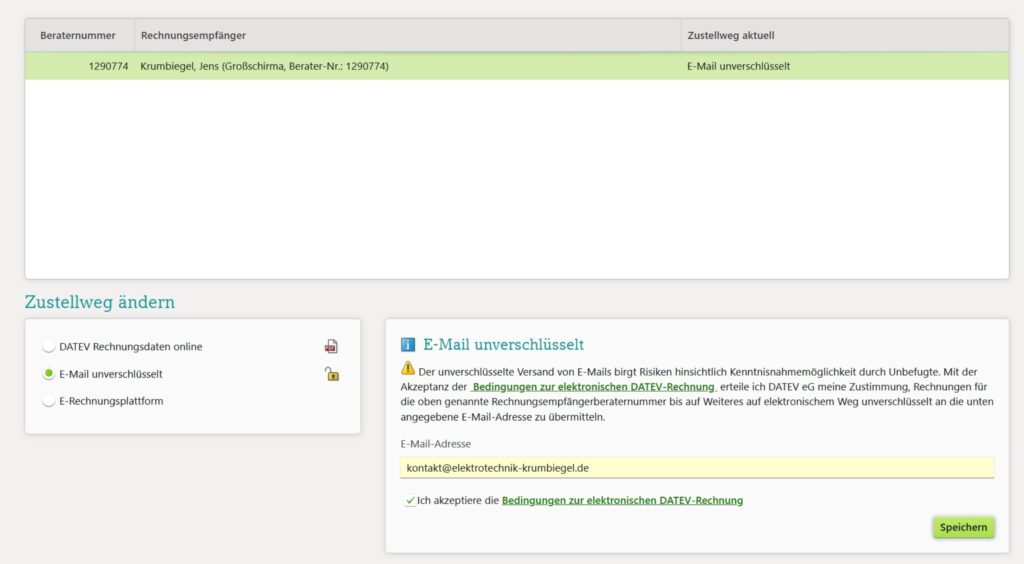Click empty white area of recipient table
This screenshot has width=1024, height=564.
click(516, 180)
